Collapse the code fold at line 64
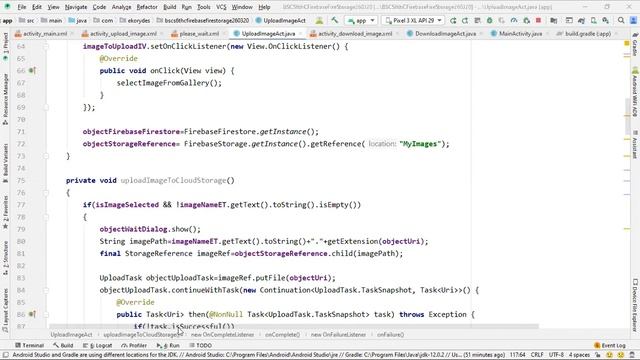 pos(46,47)
